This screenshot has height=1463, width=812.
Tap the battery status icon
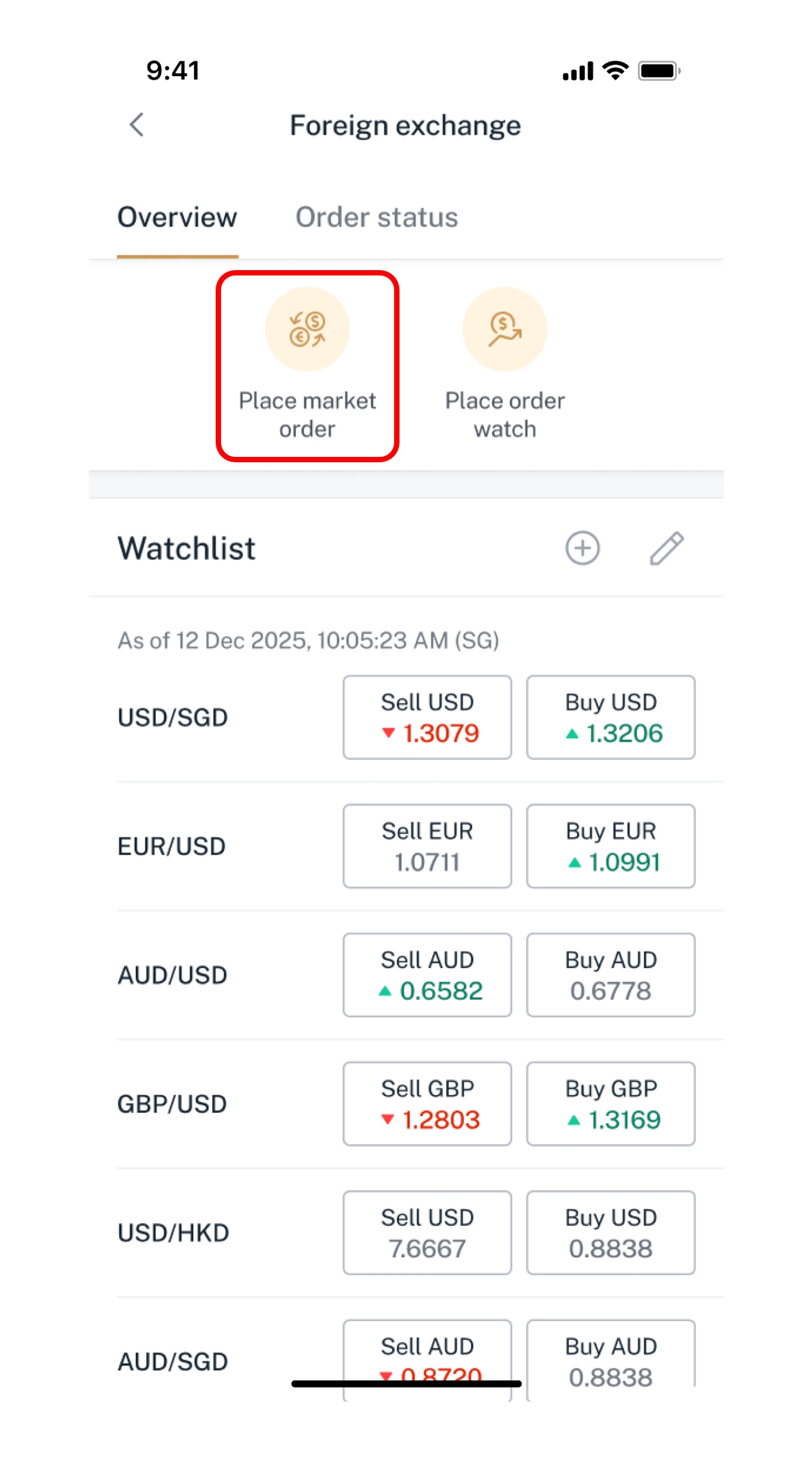pyautogui.click(x=659, y=71)
